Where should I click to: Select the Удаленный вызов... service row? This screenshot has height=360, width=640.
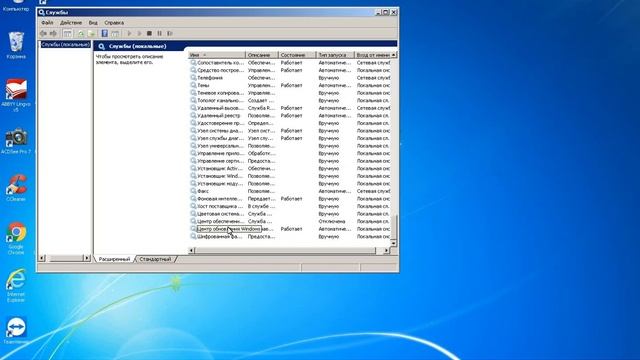coord(290,108)
